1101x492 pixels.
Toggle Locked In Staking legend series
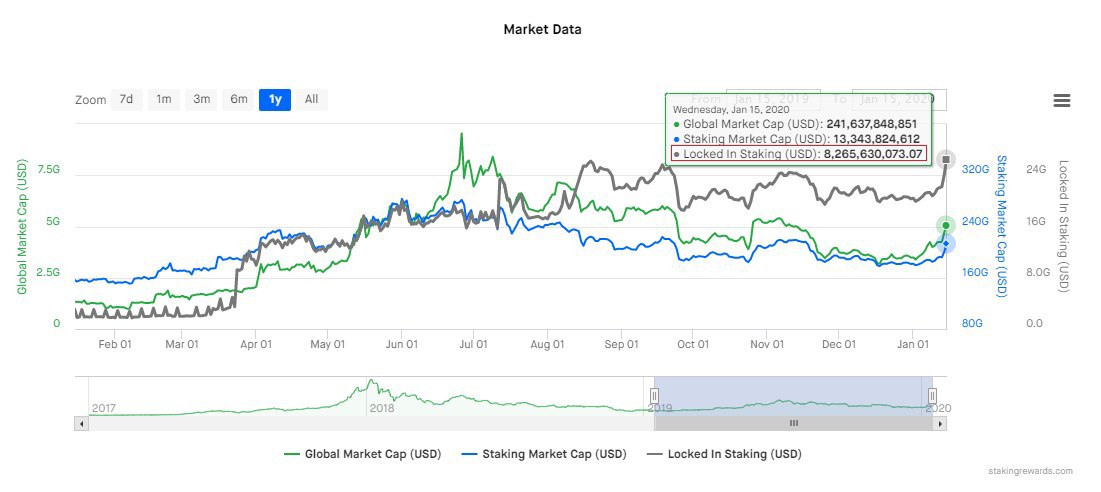click(x=723, y=454)
